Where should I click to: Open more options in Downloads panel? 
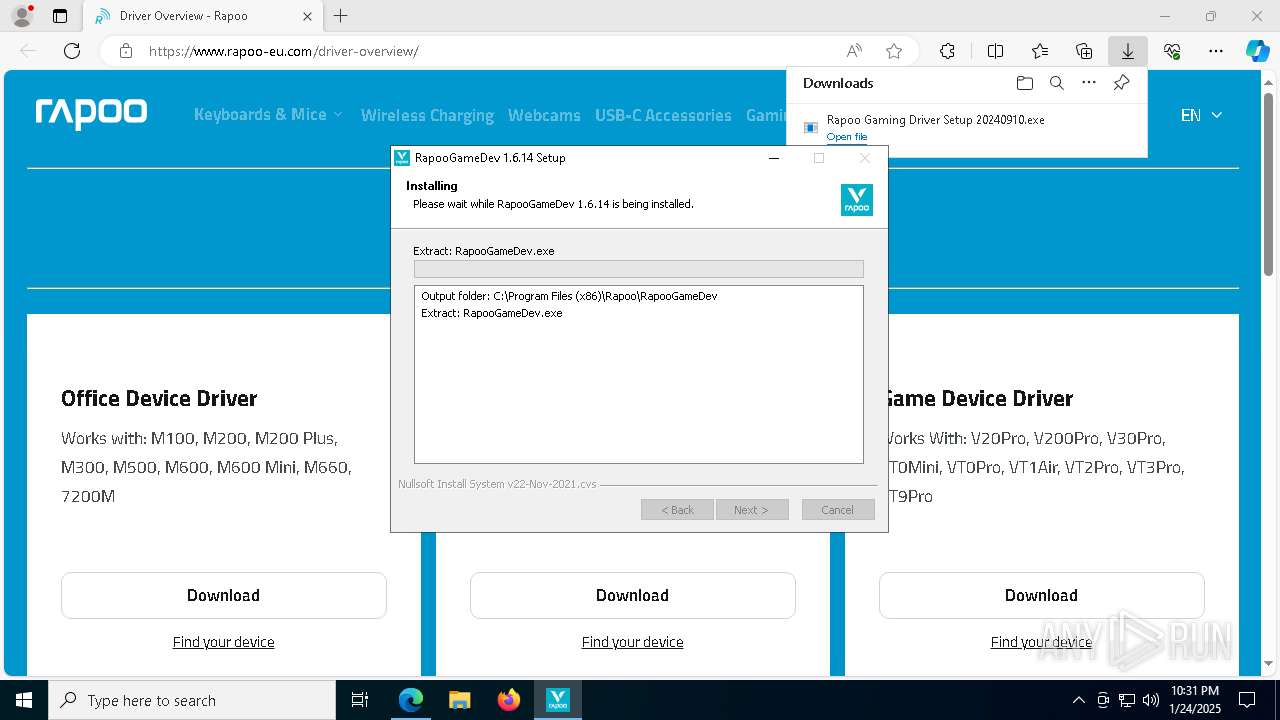1089,83
